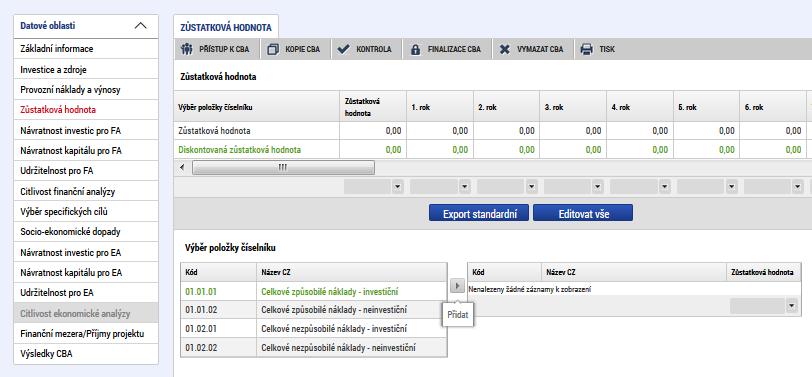Select row 01.01.01 code cell

218,292
